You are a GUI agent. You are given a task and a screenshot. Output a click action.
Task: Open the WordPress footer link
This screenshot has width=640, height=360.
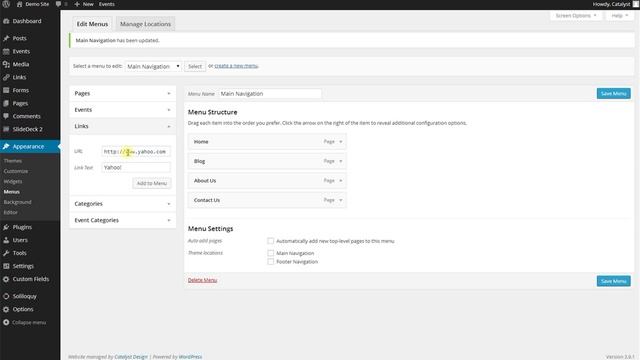coord(190,357)
